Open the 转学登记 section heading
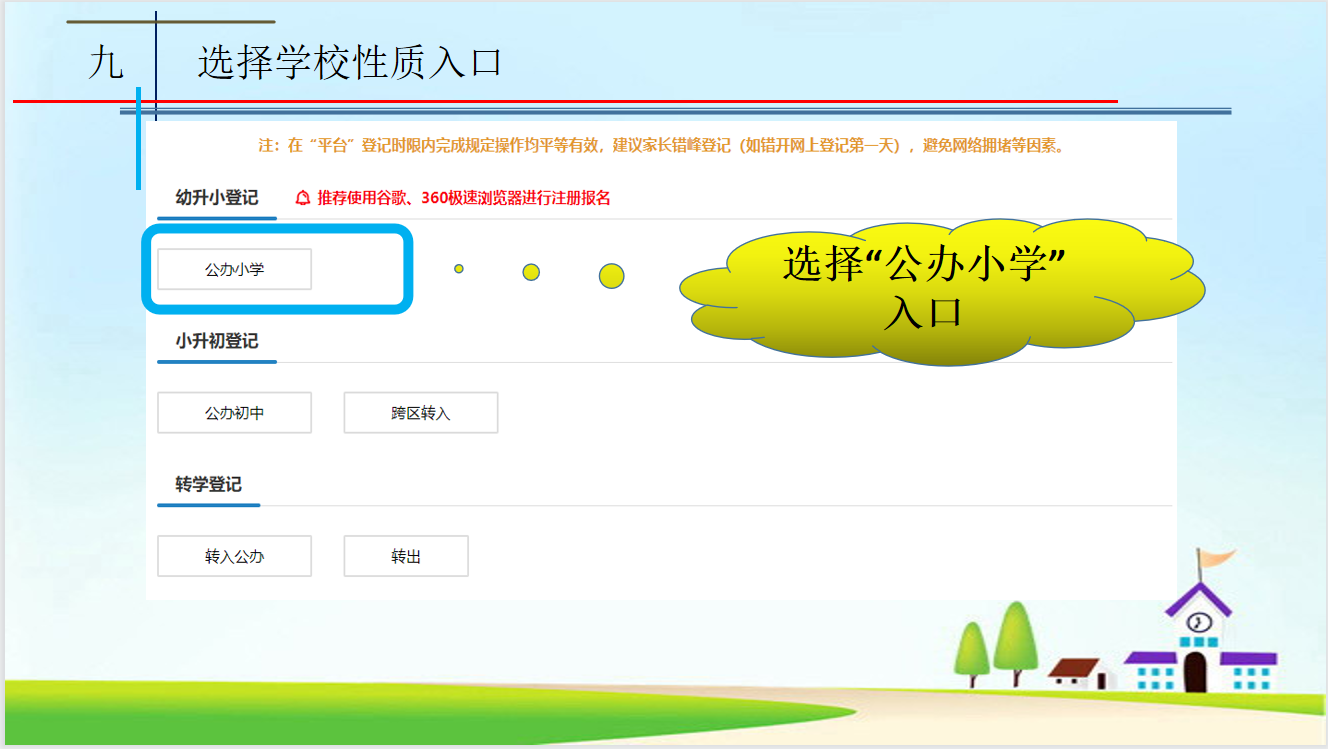 (208, 485)
